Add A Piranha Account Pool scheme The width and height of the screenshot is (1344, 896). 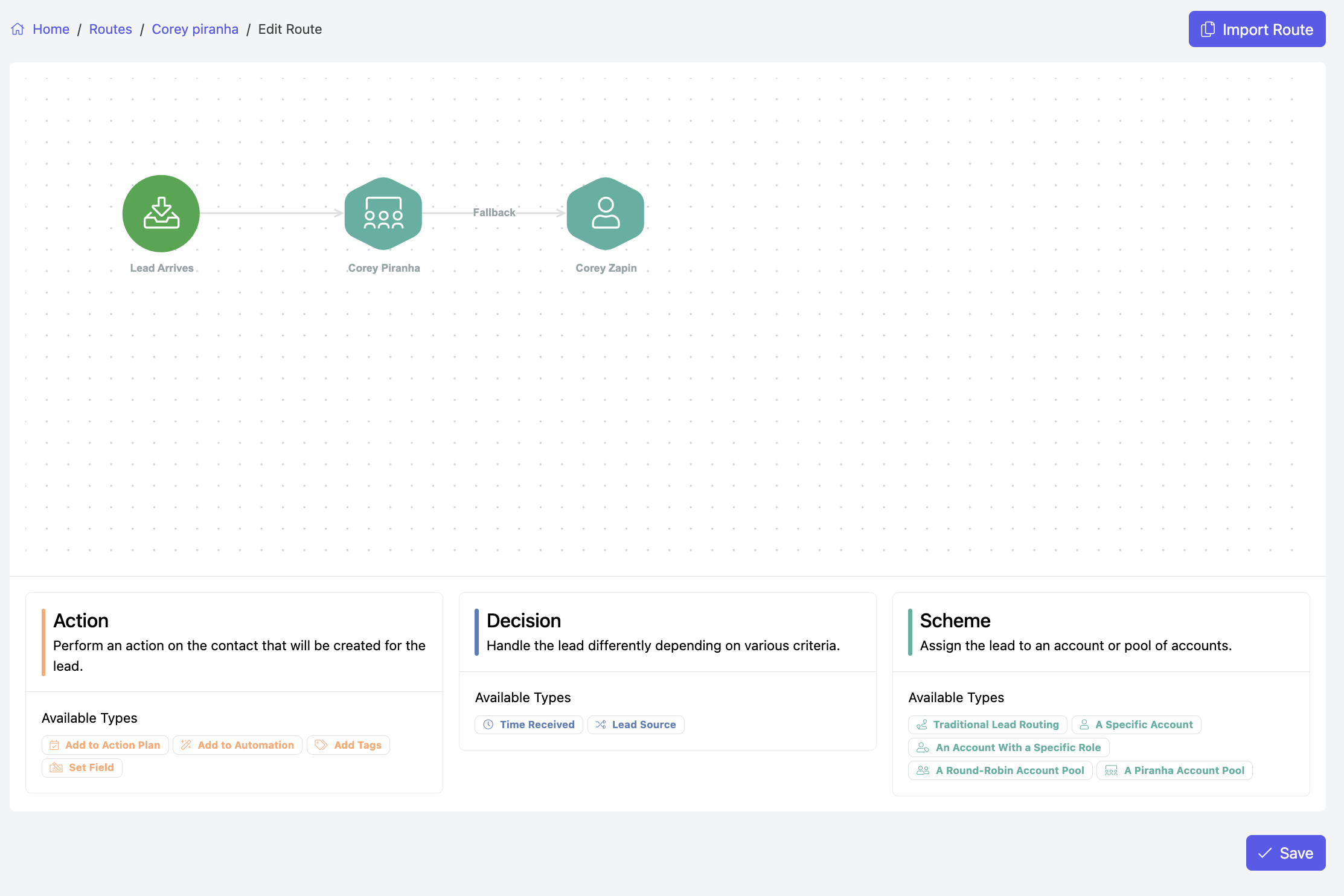click(1174, 770)
